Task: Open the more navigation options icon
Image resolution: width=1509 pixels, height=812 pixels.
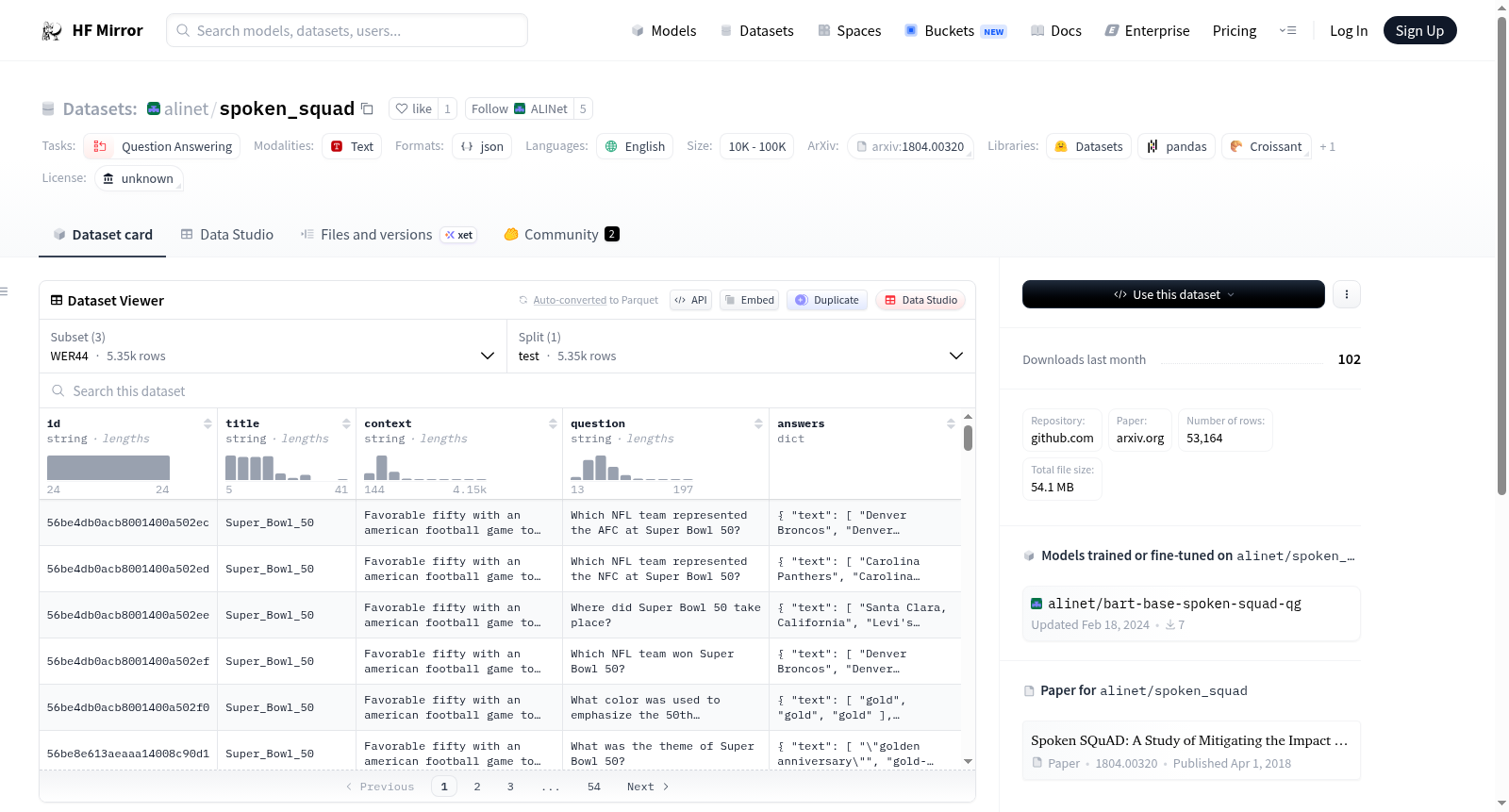Action: (x=1287, y=31)
